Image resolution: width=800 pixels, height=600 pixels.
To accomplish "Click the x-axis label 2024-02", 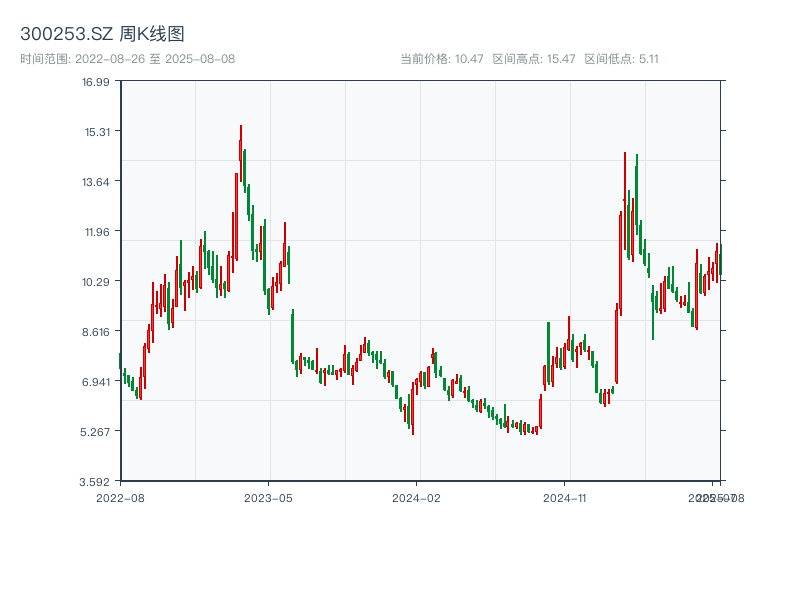I will (416, 498).
